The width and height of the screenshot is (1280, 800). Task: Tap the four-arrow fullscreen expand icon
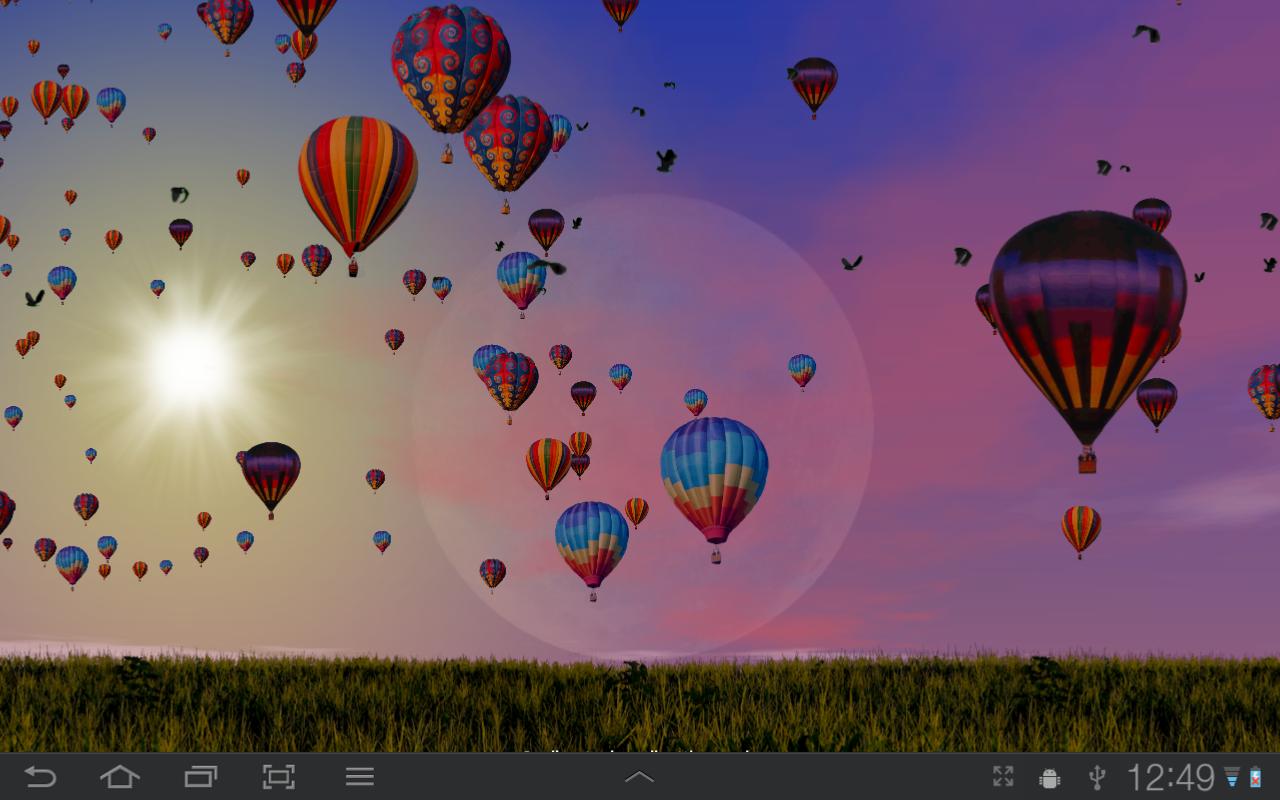click(x=1003, y=777)
